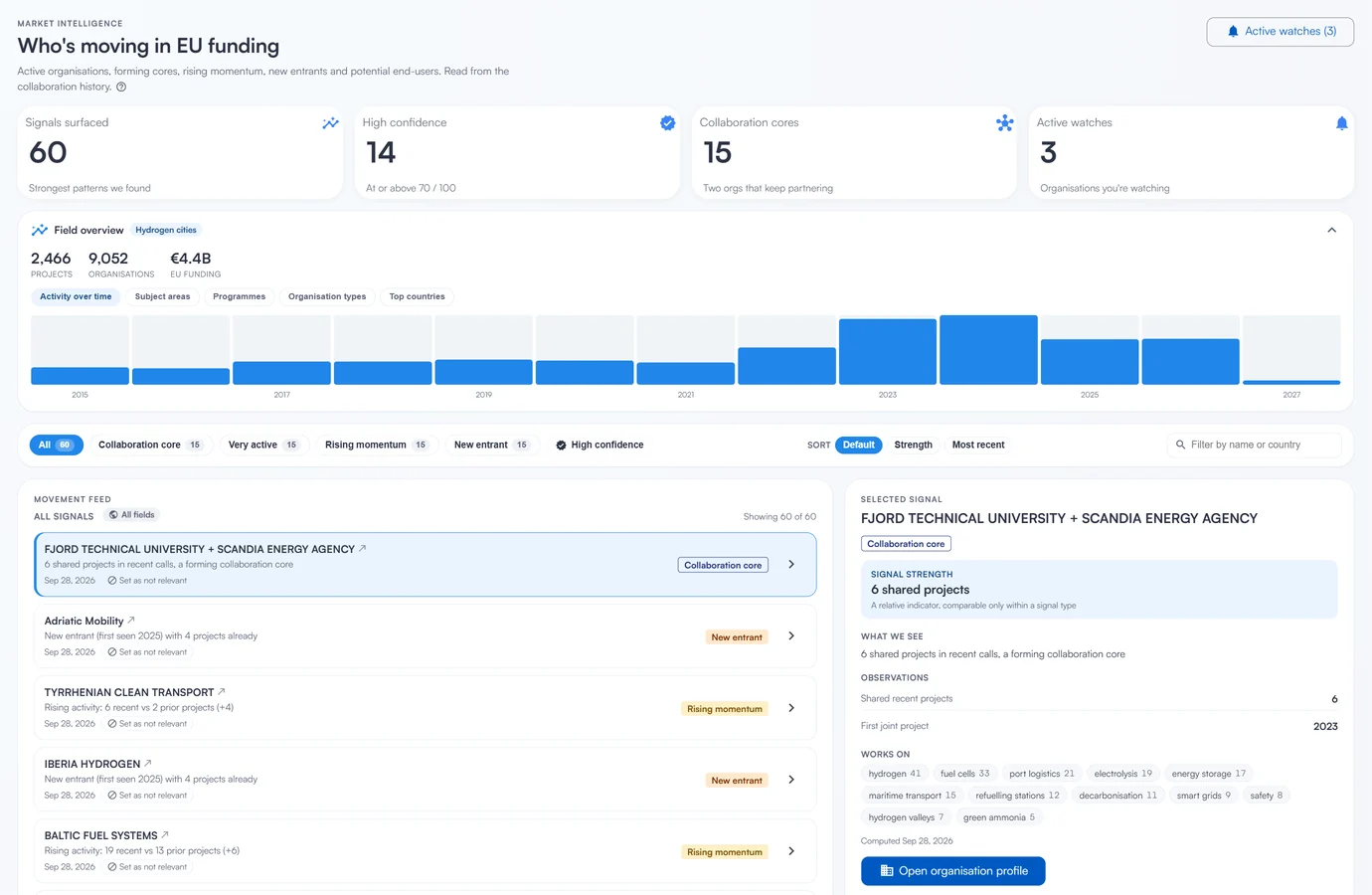
Task: Click the smart grids 9 topic tag
Action: (x=1204, y=796)
